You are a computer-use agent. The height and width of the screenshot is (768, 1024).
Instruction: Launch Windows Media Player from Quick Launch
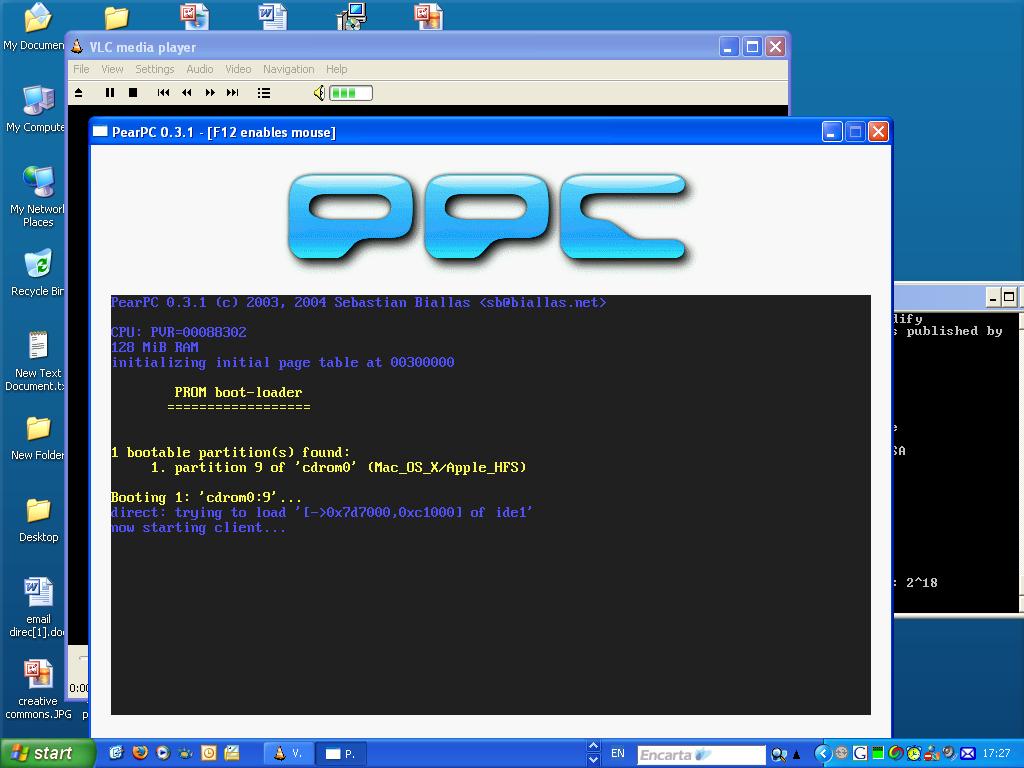click(x=163, y=753)
